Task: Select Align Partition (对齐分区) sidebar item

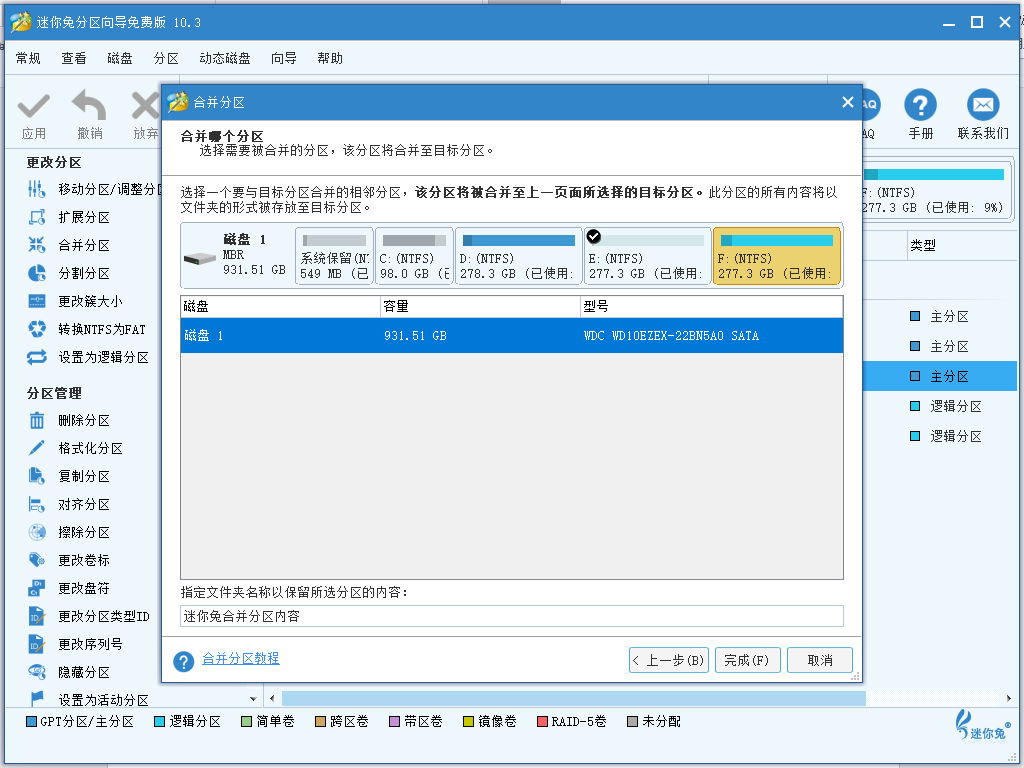Action: [69, 504]
